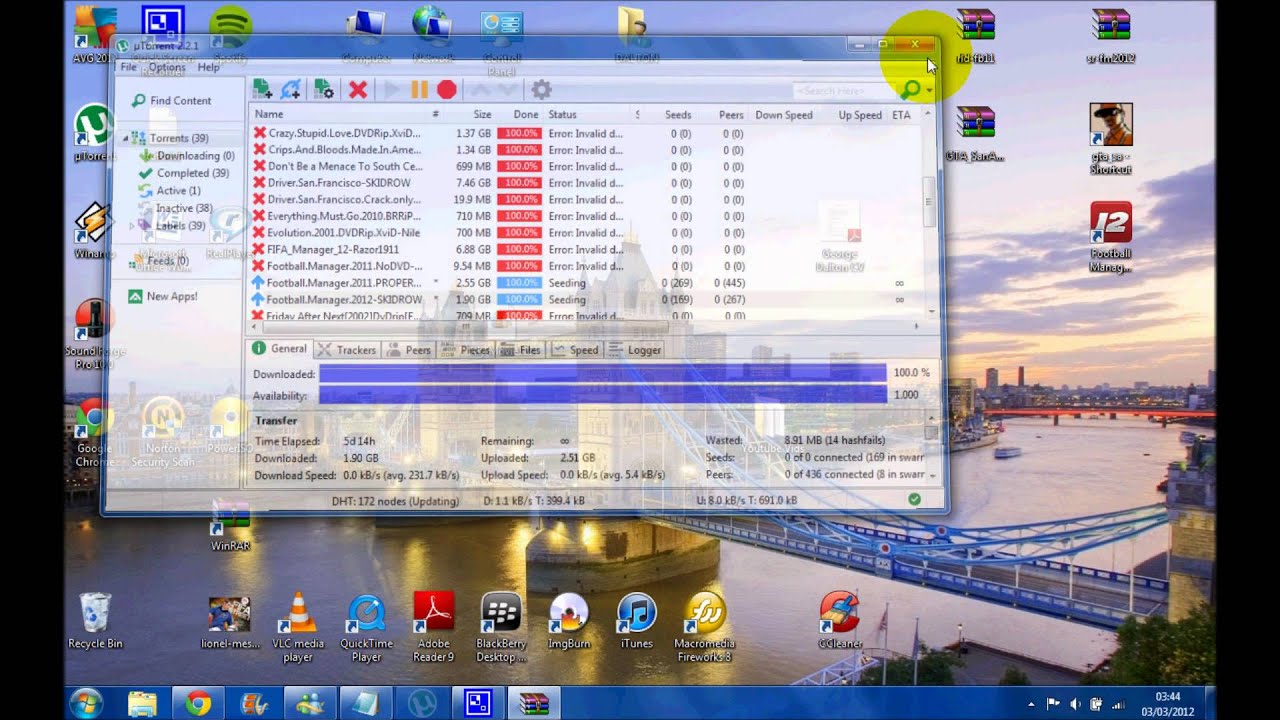Viewport: 1280px width, 720px height.
Task: Stop the torrent with the red Stop button
Action: point(447,89)
